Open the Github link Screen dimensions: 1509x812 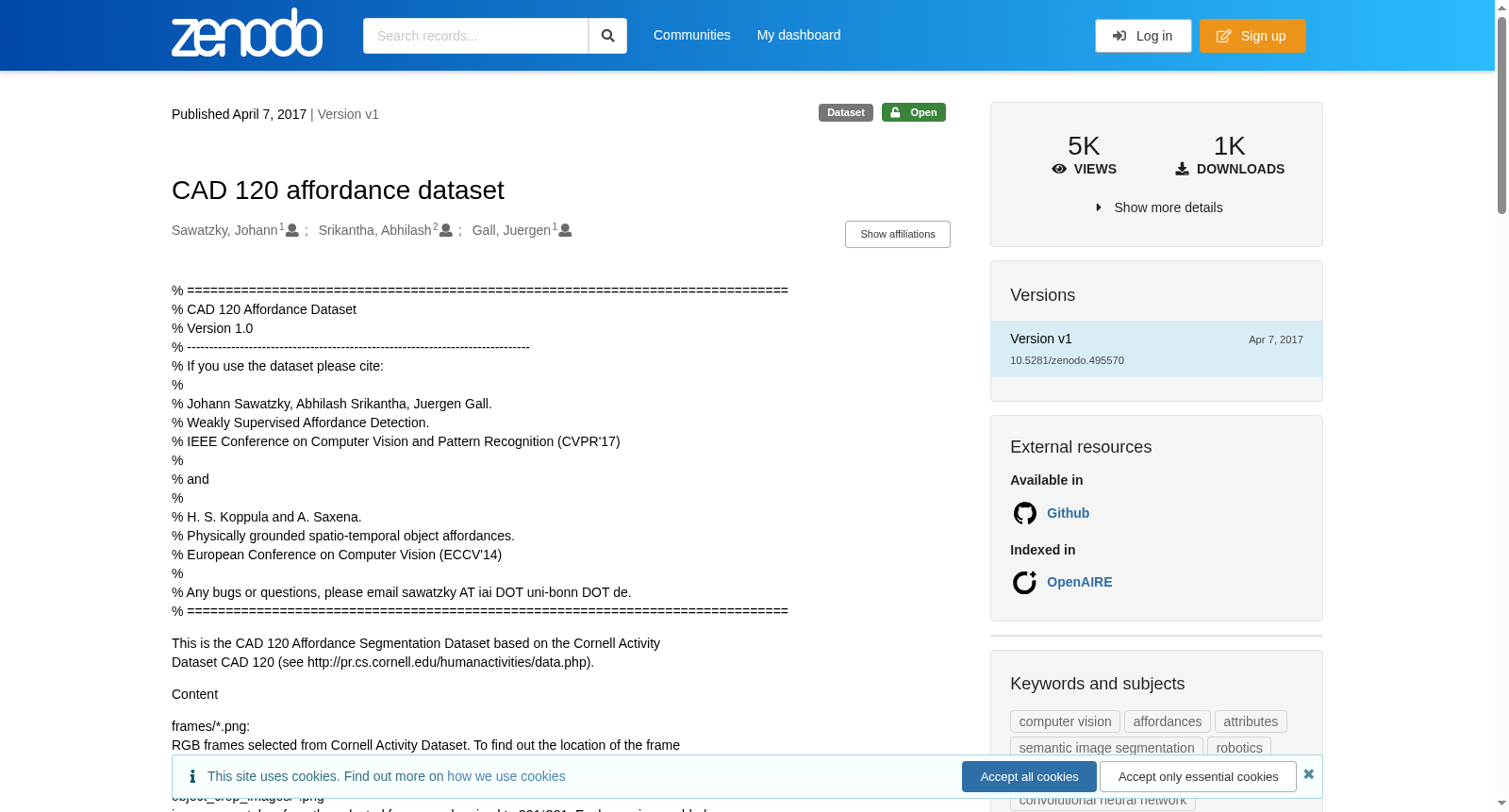point(1068,513)
